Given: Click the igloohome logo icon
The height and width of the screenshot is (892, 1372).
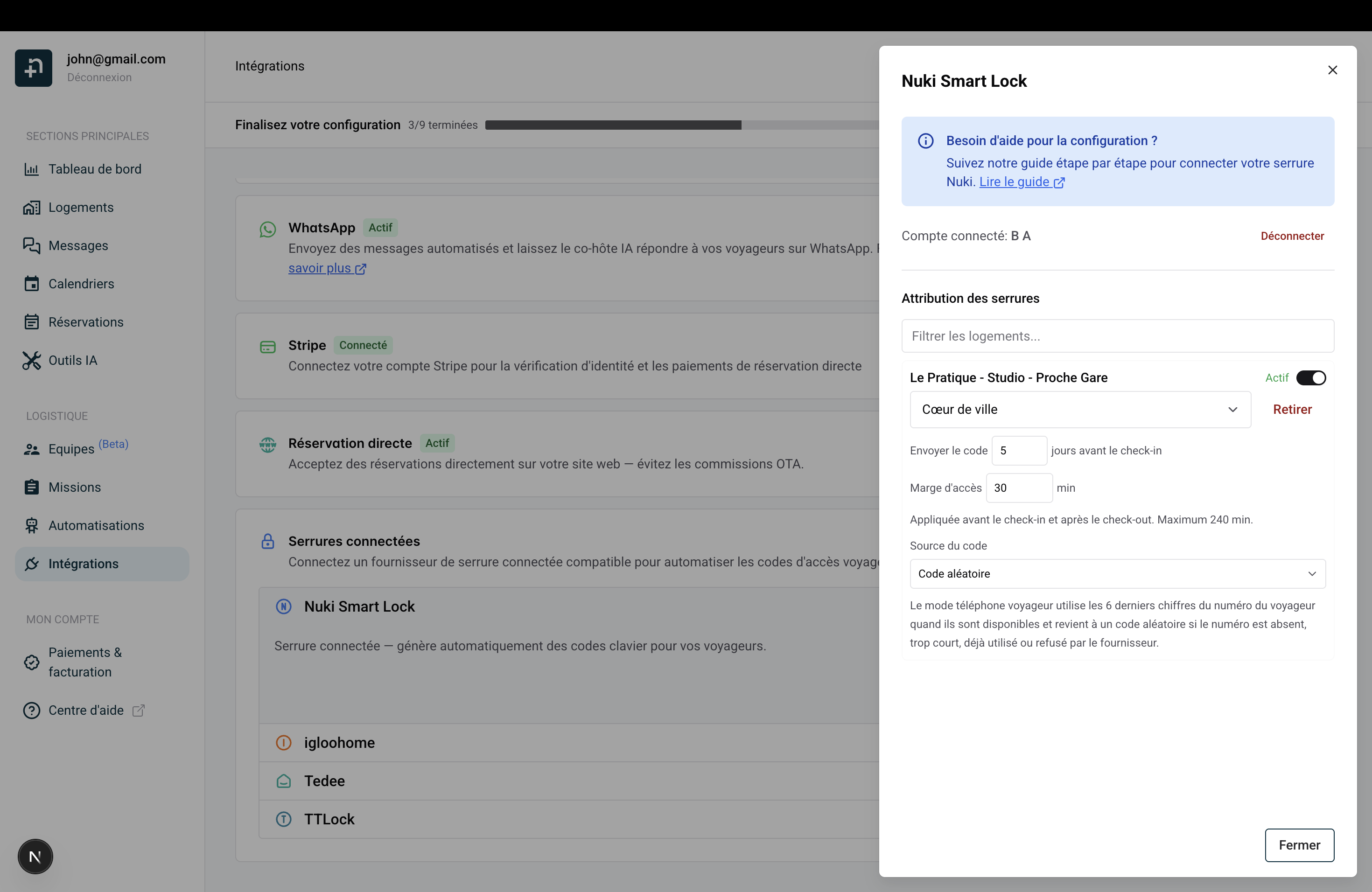Looking at the screenshot, I should point(284,743).
